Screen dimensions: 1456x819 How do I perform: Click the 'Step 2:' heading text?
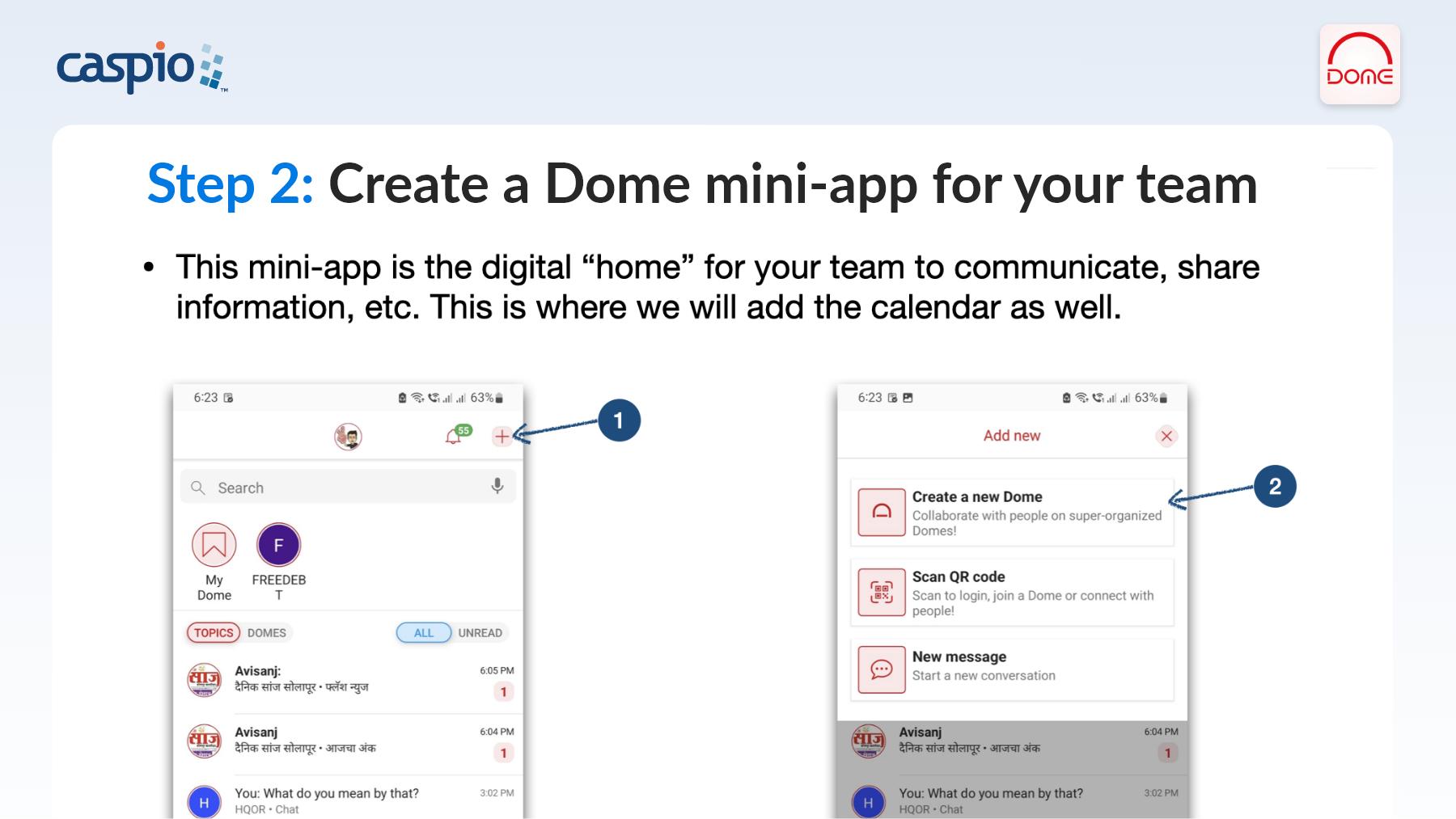click(231, 184)
